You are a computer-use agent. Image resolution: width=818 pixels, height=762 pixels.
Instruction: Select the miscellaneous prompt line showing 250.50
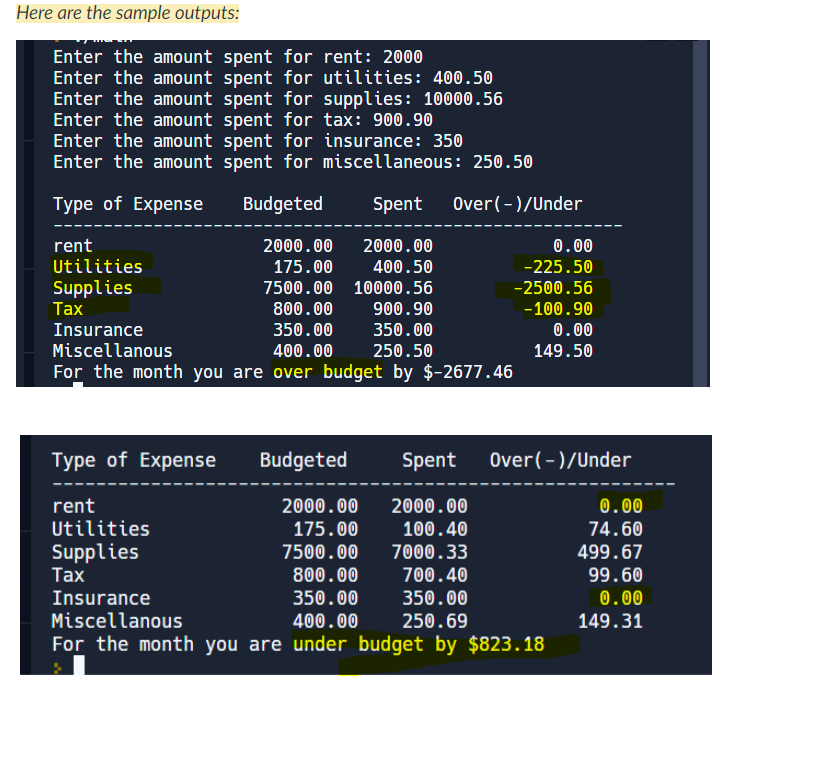[293, 162]
